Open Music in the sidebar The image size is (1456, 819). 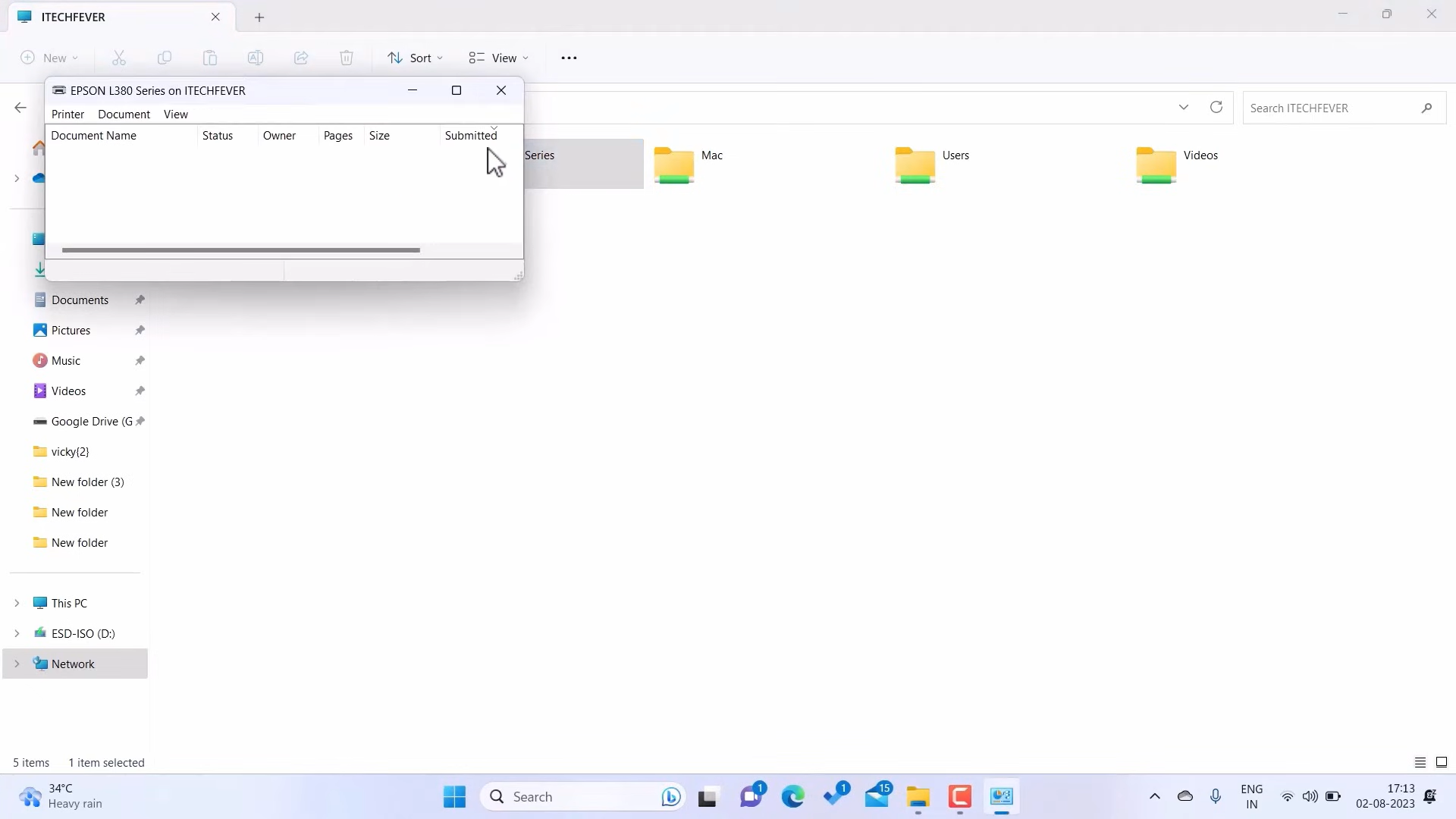pyautogui.click(x=66, y=360)
